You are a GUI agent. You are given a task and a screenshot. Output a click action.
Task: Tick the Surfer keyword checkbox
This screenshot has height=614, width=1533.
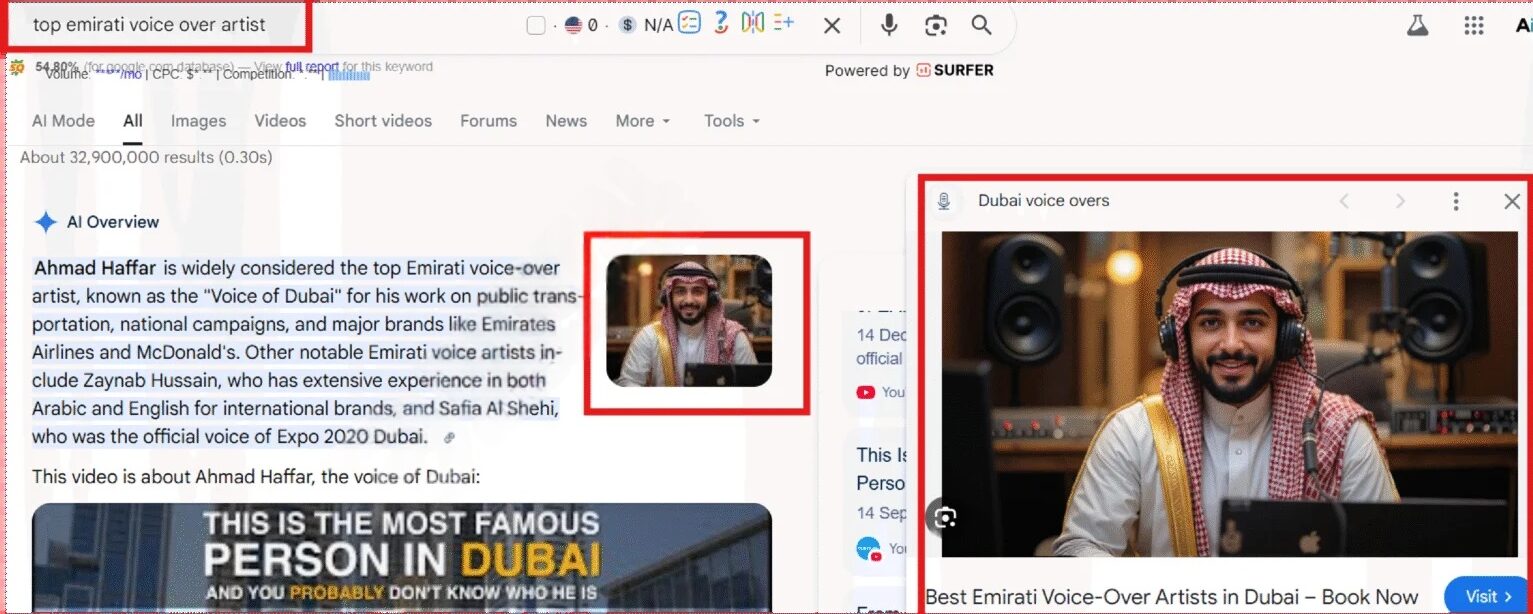pyautogui.click(x=536, y=25)
